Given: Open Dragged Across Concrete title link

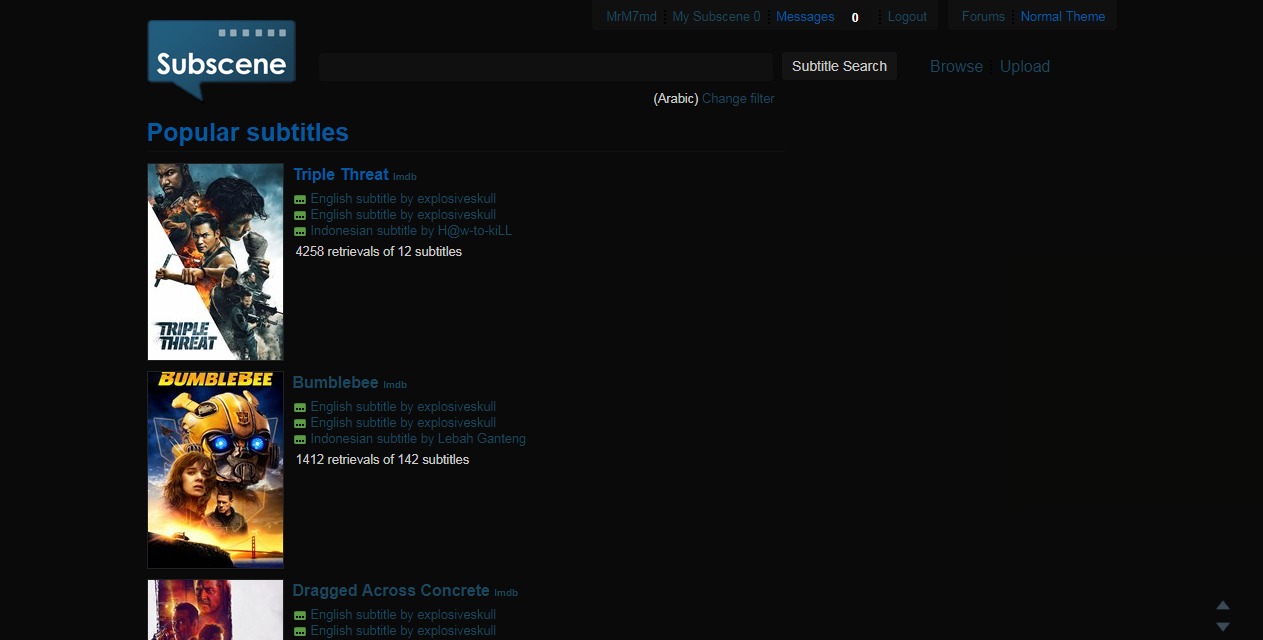Looking at the screenshot, I should pyautogui.click(x=391, y=590).
